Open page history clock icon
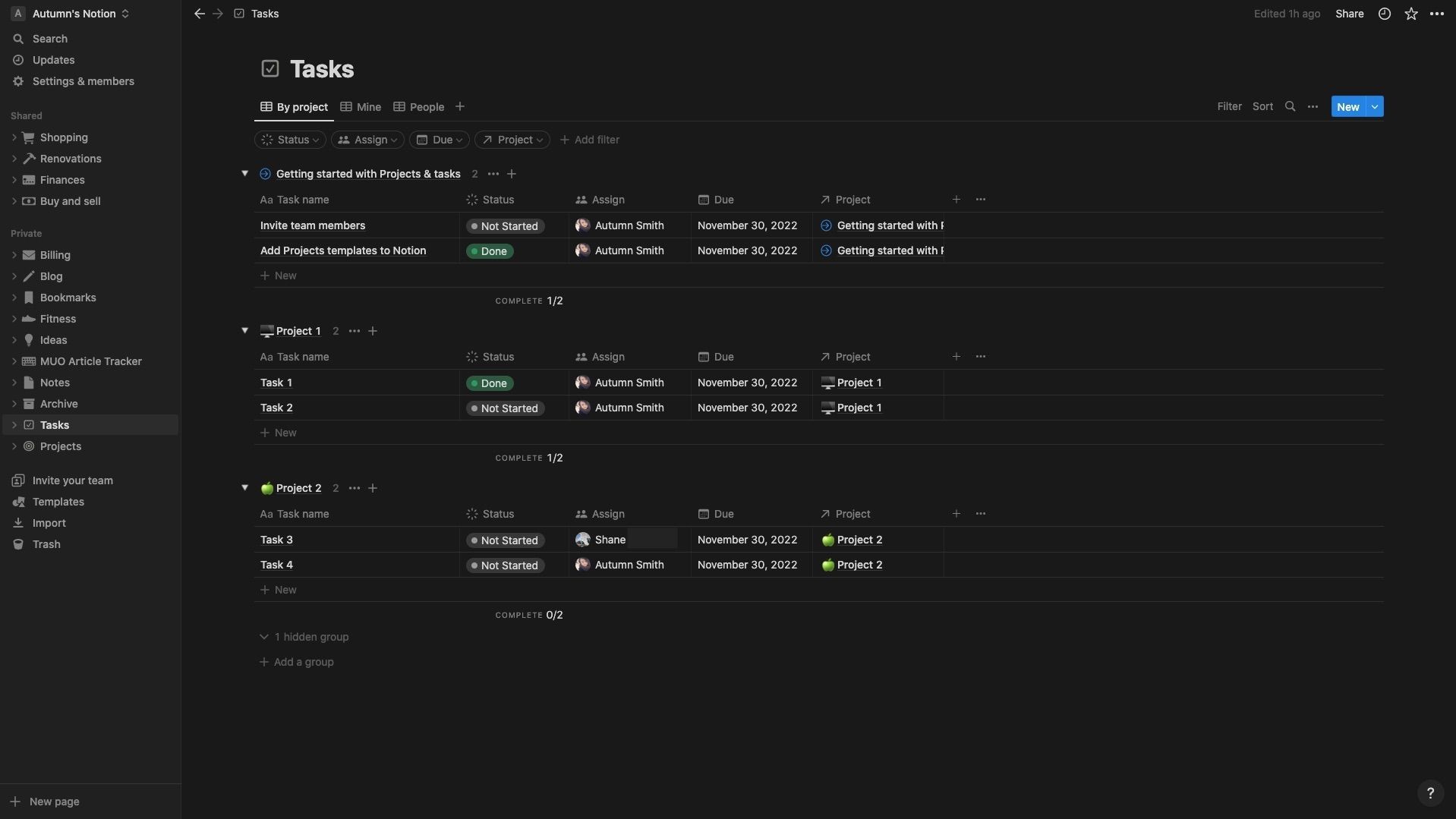The image size is (1456, 819). click(1384, 14)
